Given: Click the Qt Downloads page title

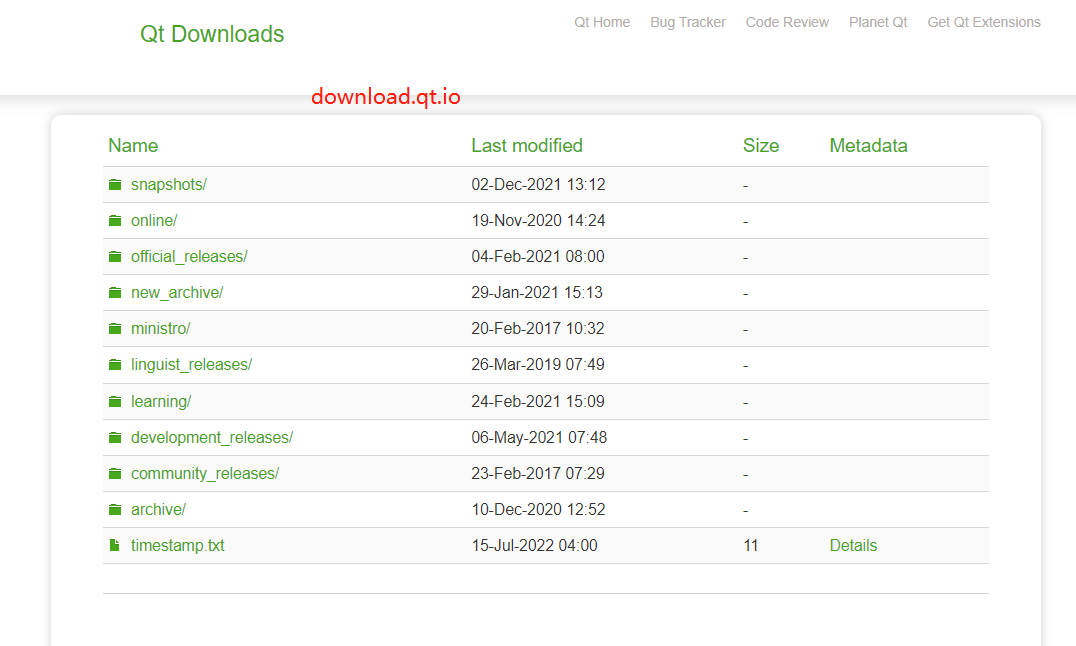Looking at the screenshot, I should [x=211, y=34].
